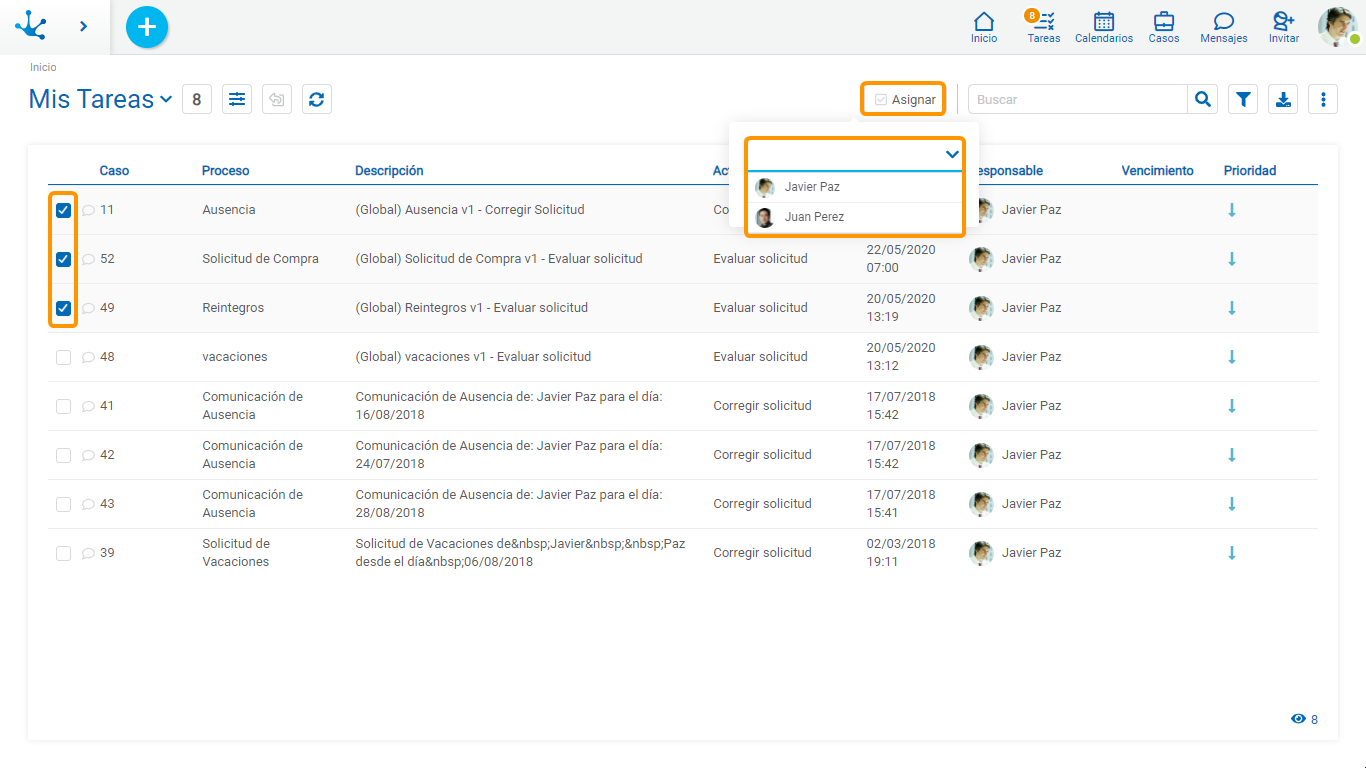
Task: Expand the Mis Tareas title dropdown
Action: pyautogui.click(x=166, y=99)
